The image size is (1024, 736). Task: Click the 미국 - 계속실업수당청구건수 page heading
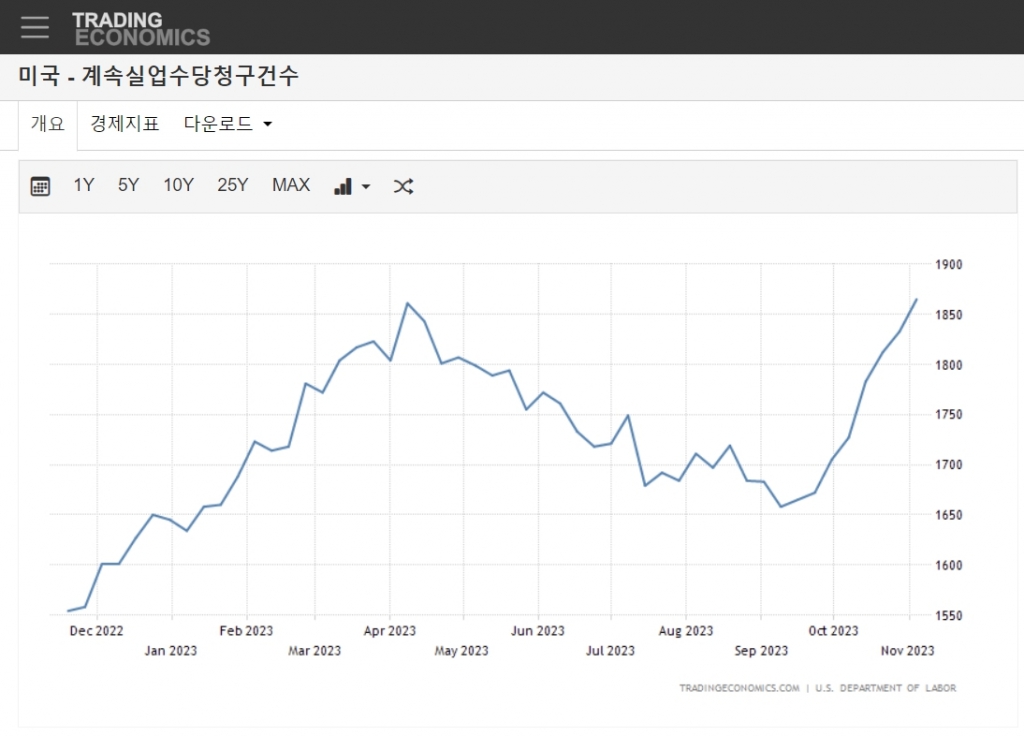(158, 76)
